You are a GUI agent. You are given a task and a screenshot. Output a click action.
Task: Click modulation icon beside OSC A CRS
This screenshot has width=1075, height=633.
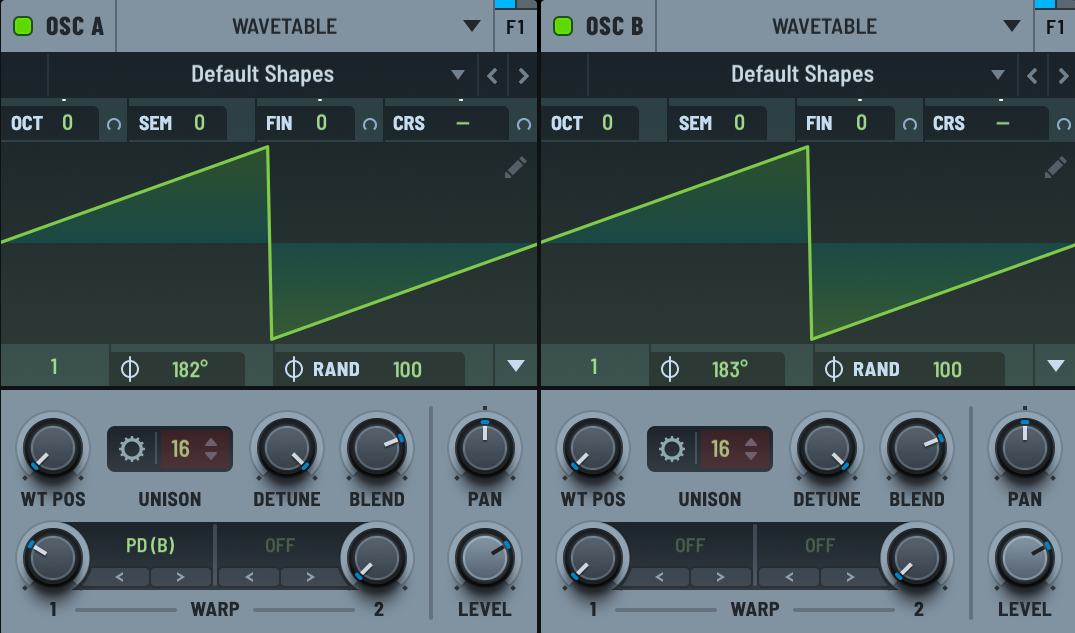click(524, 124)
